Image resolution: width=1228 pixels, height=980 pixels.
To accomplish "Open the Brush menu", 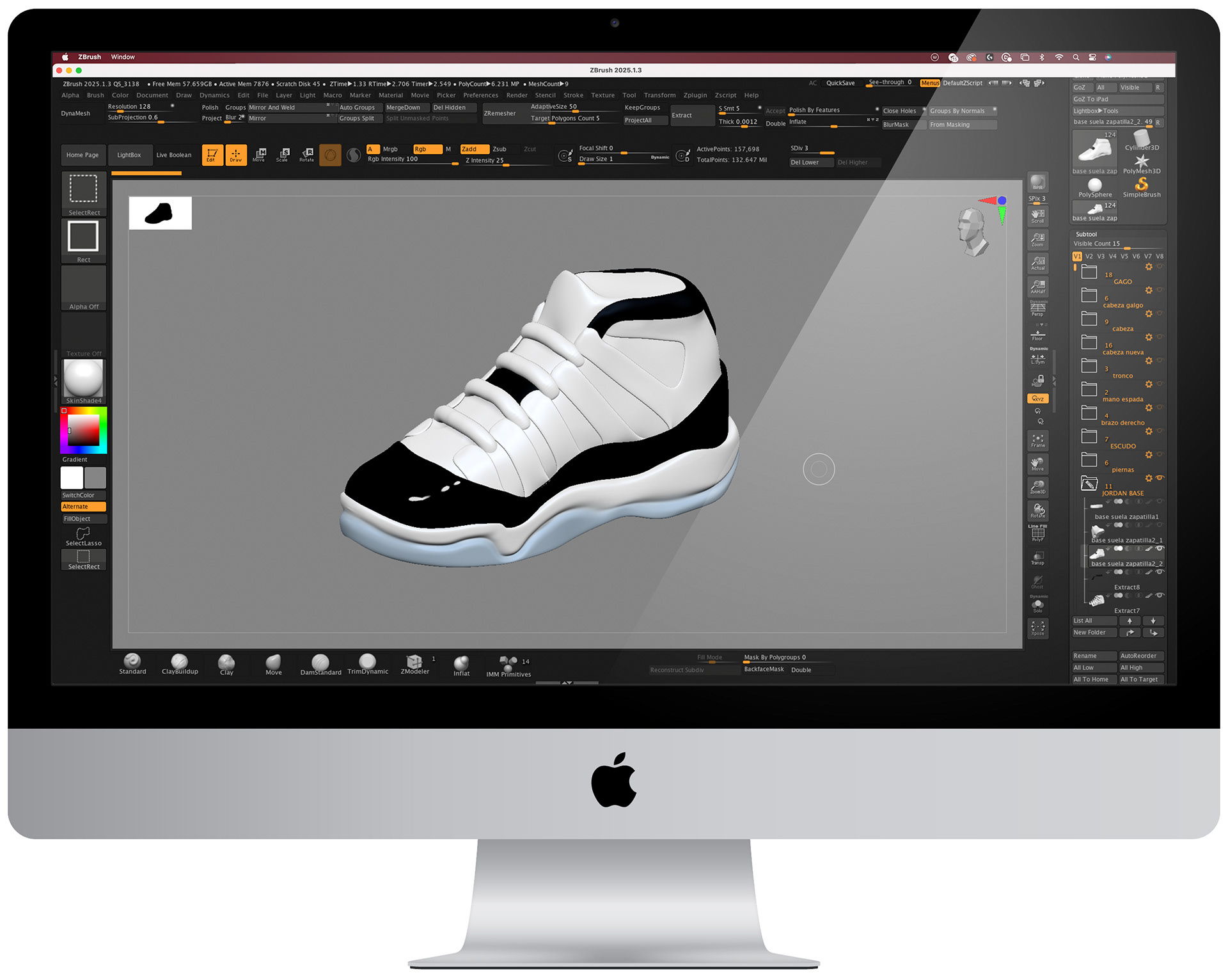I will pos(95,95).
